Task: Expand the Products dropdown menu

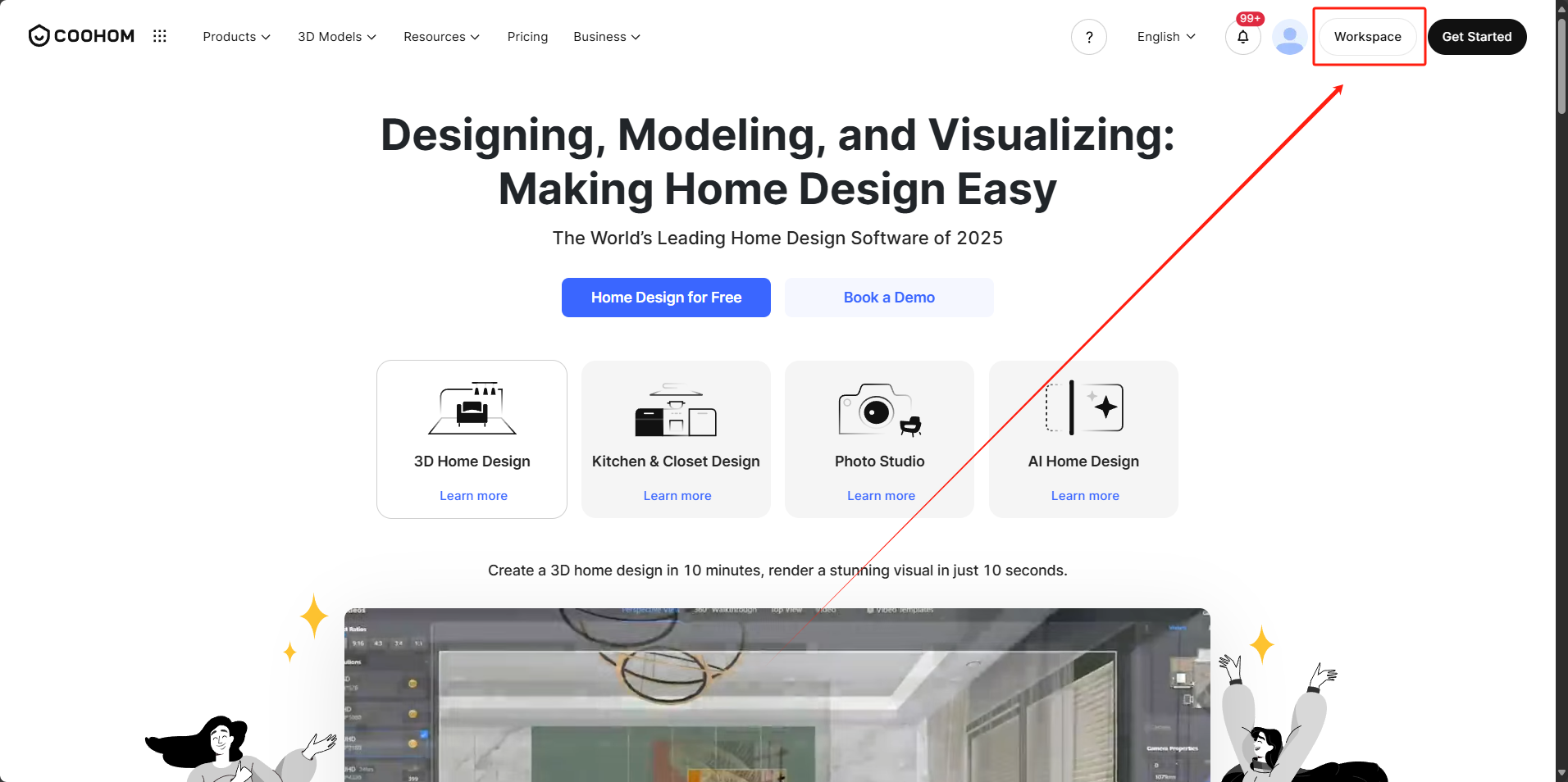Action: pos(236,37)
